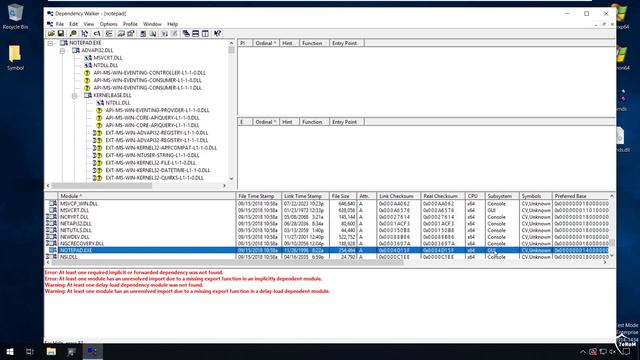Open the Profile menu
Image resolution: width=640 pixels, height=360 pixels.
[x=130, y=24]
